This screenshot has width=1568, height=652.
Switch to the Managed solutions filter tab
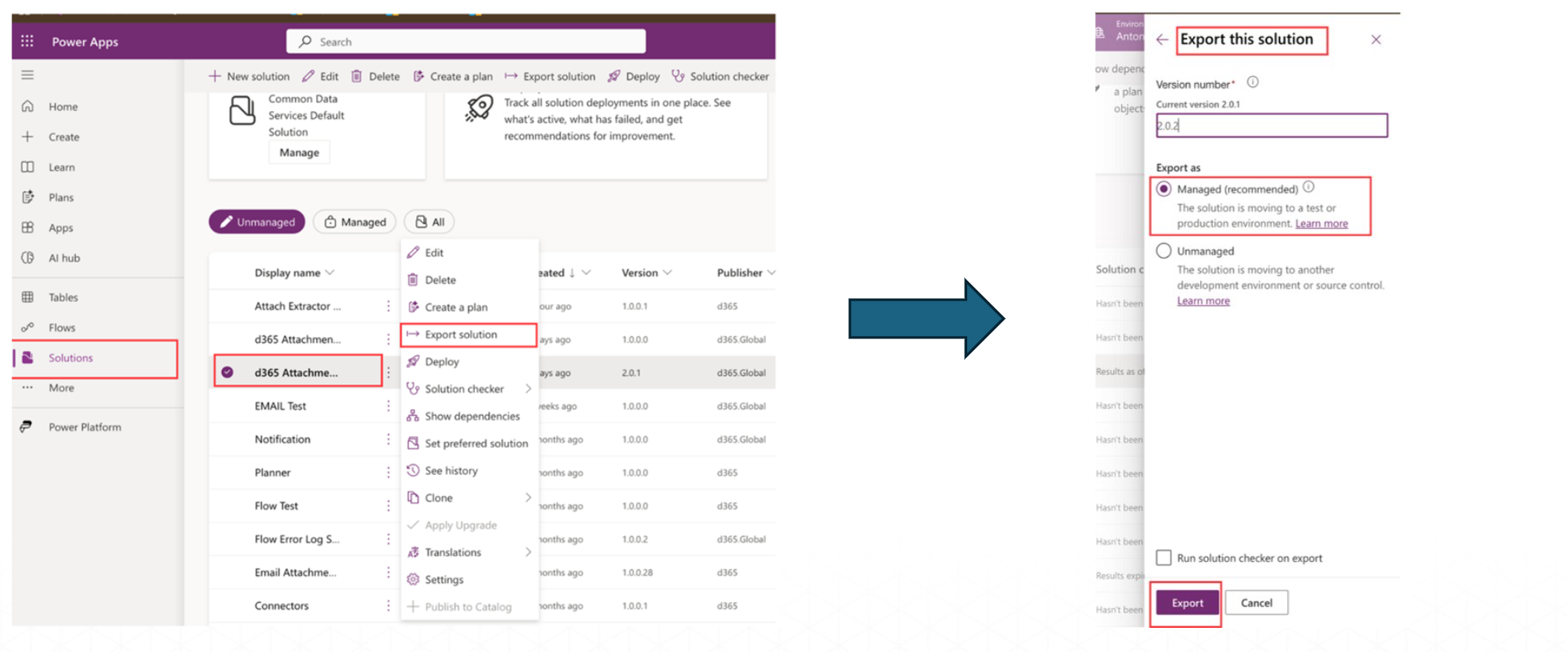click(x=355, y=222)
